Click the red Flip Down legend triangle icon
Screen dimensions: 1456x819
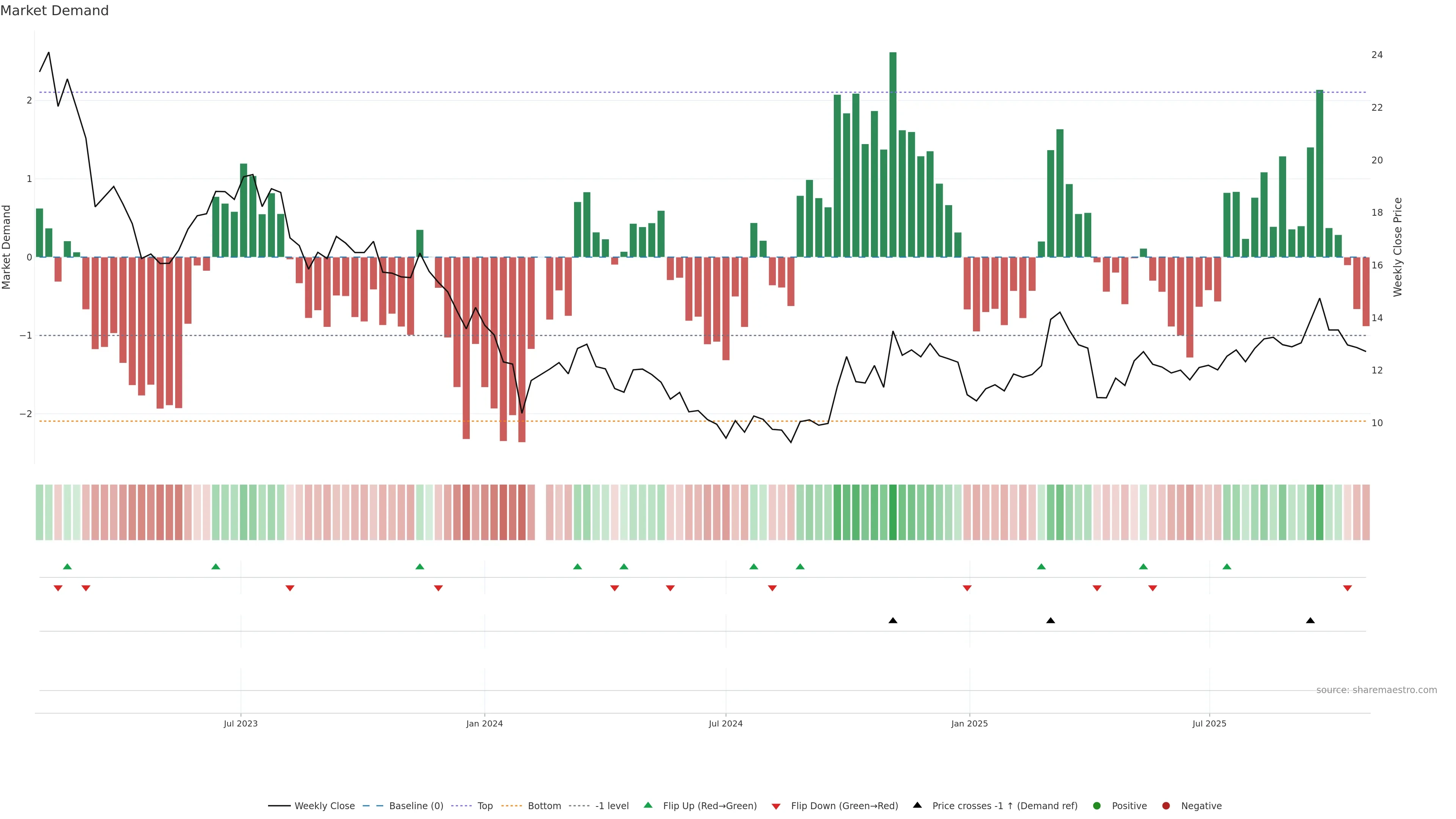776,806
